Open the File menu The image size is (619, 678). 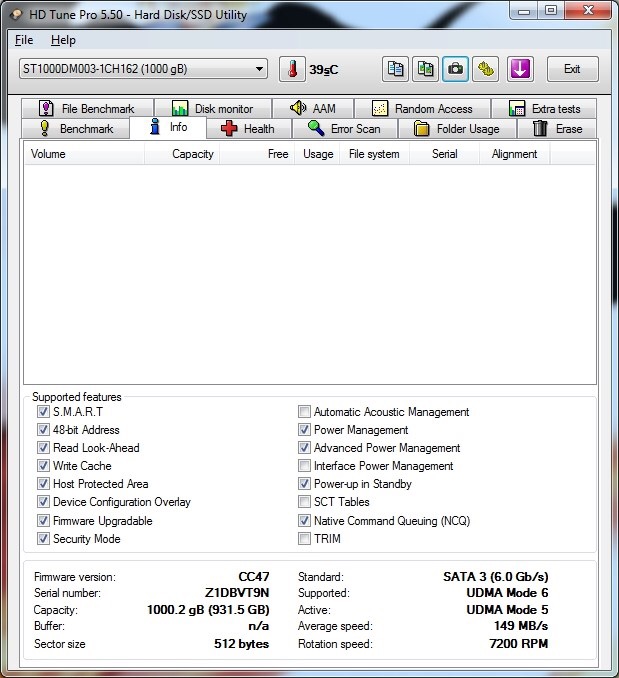click(24, 40)
